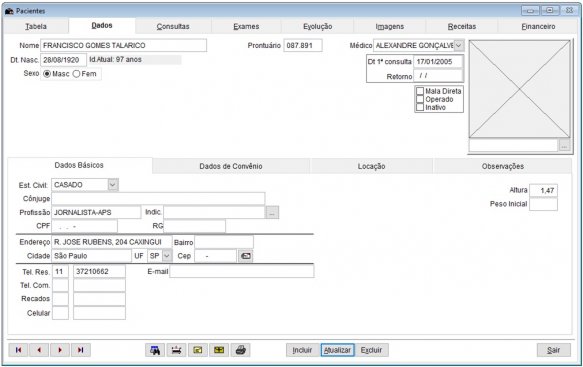Click the Cep input field
Image resolution: width=583 pixels, height=367 pixels.
coord(216,256)
